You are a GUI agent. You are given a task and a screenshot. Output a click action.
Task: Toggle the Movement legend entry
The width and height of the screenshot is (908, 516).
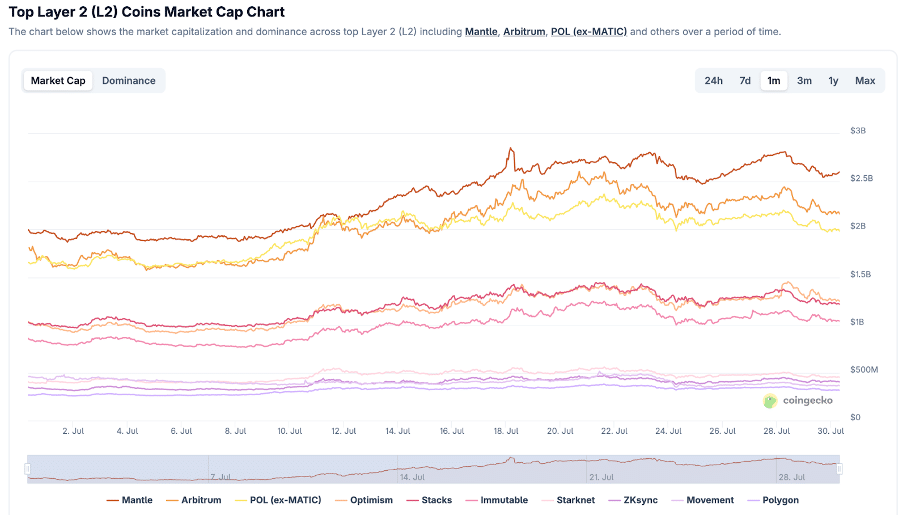click(x=703, y=500)
